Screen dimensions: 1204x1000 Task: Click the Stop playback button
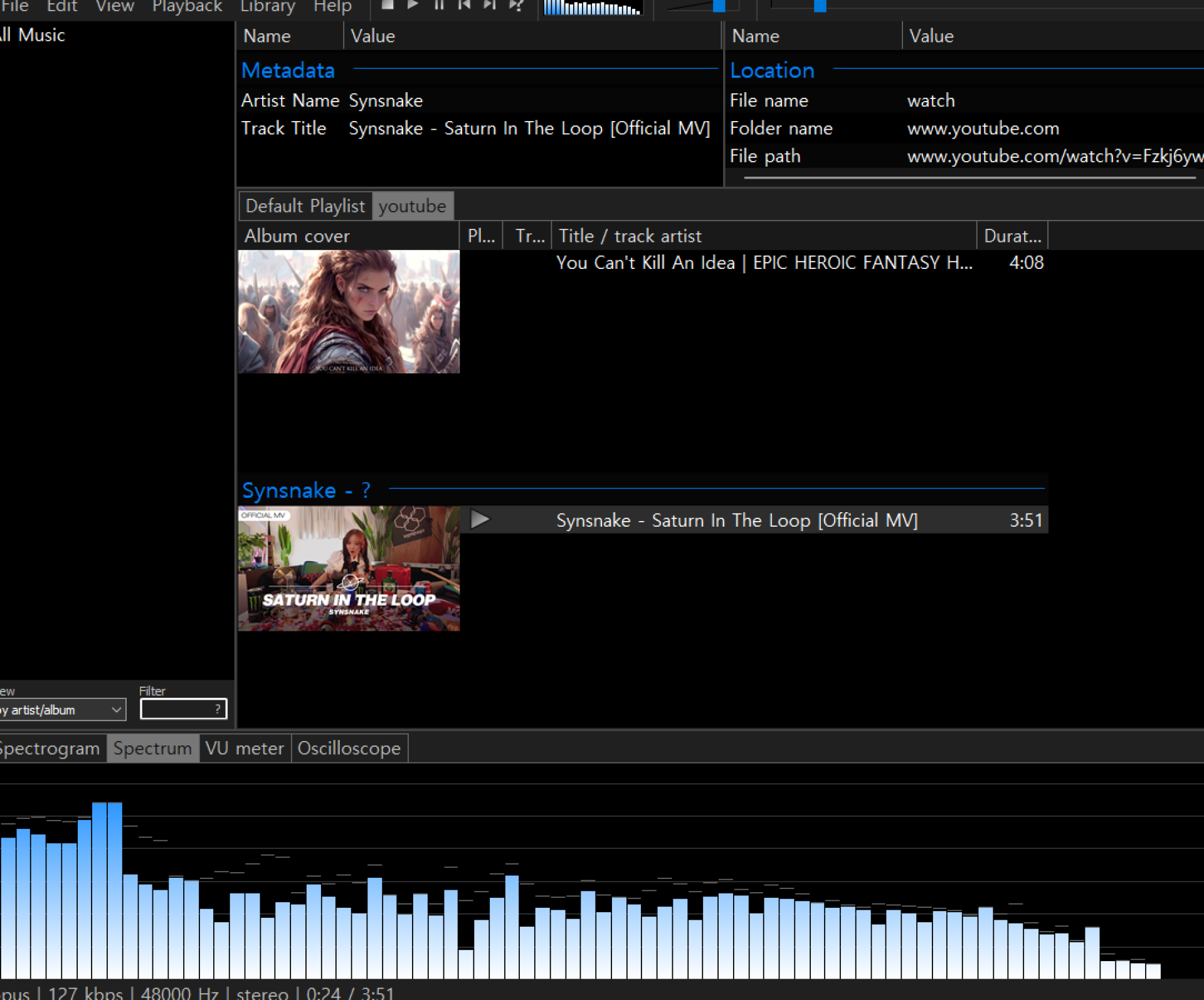pos(388,5)
